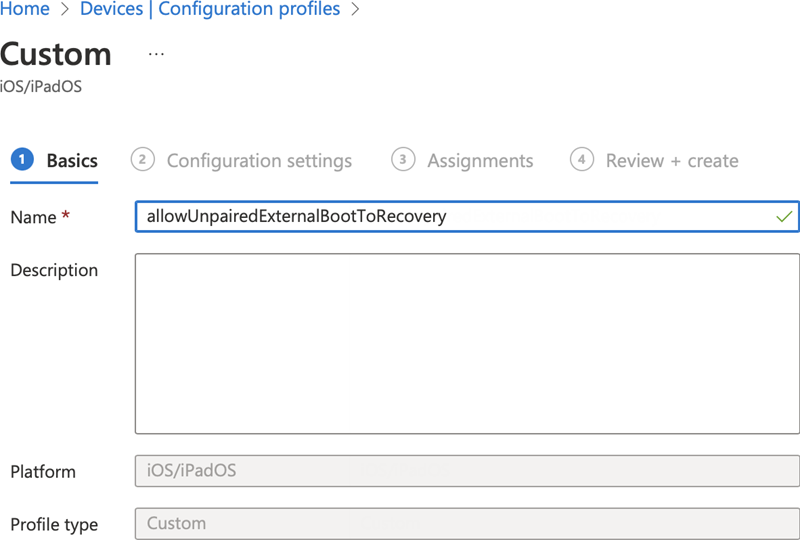The width and height of the screenshot is (800, 540).
Task: Go to Devices | Configuration profiles breadcrumb
Action: 210,9
